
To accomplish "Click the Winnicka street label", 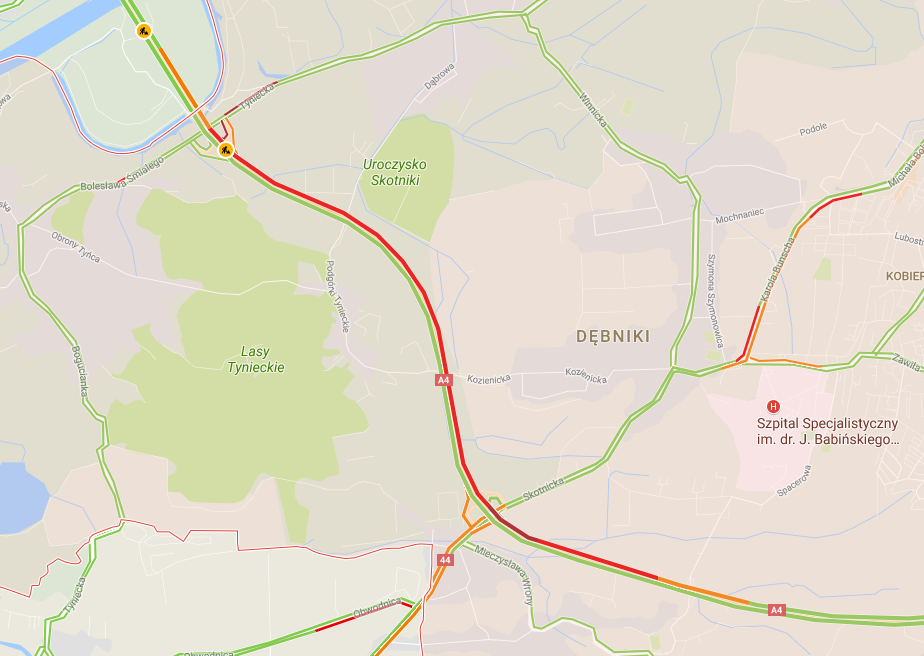I will coord(593,110).
